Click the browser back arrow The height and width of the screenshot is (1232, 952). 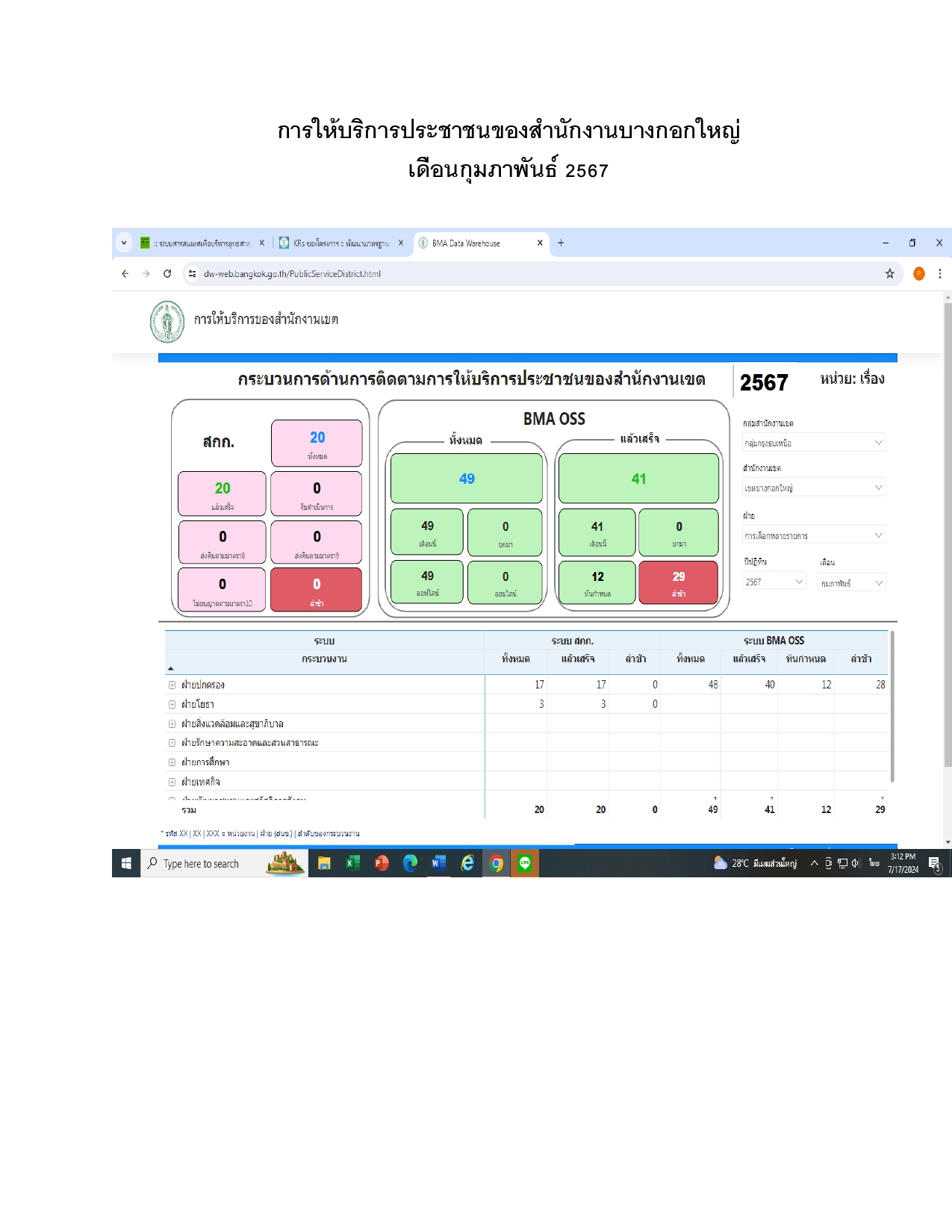pos(125,274)
